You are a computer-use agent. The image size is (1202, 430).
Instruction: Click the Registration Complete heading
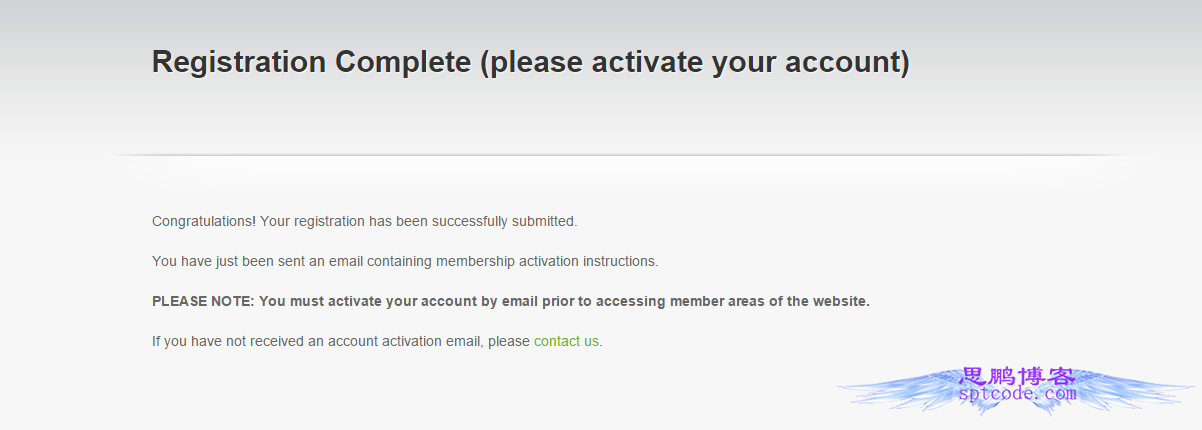tap(531, 62)
